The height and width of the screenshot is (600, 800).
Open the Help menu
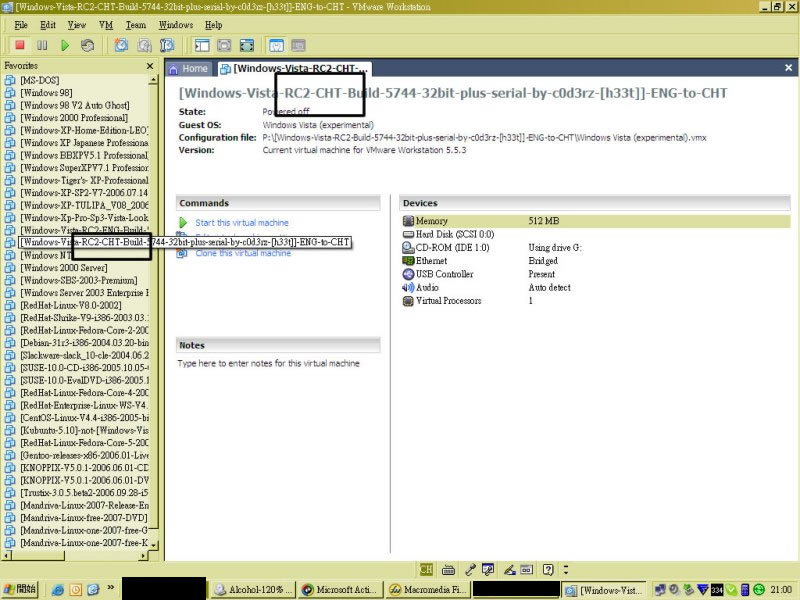pos(213,25)
